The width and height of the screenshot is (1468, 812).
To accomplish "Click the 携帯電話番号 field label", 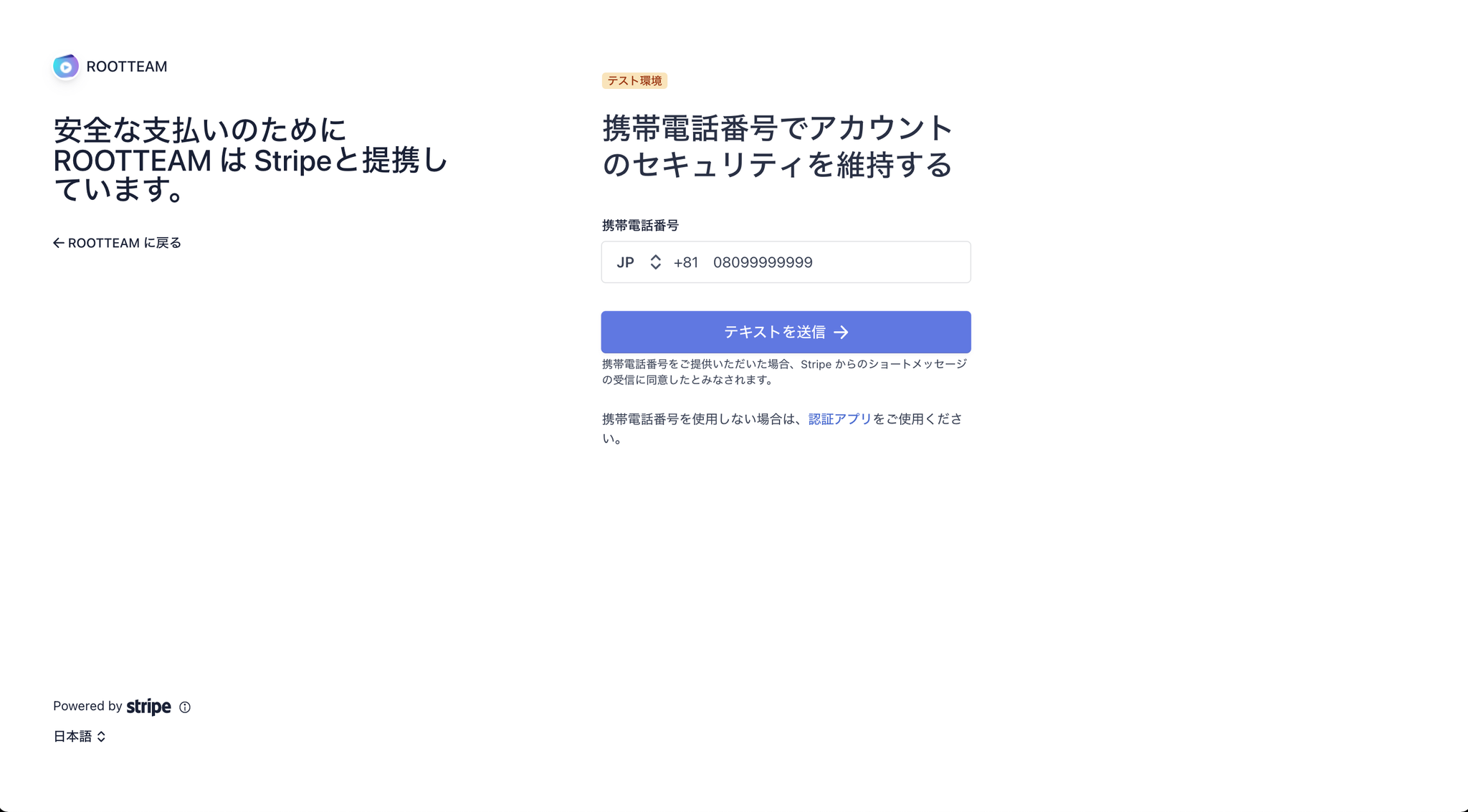I will (640, 225).
